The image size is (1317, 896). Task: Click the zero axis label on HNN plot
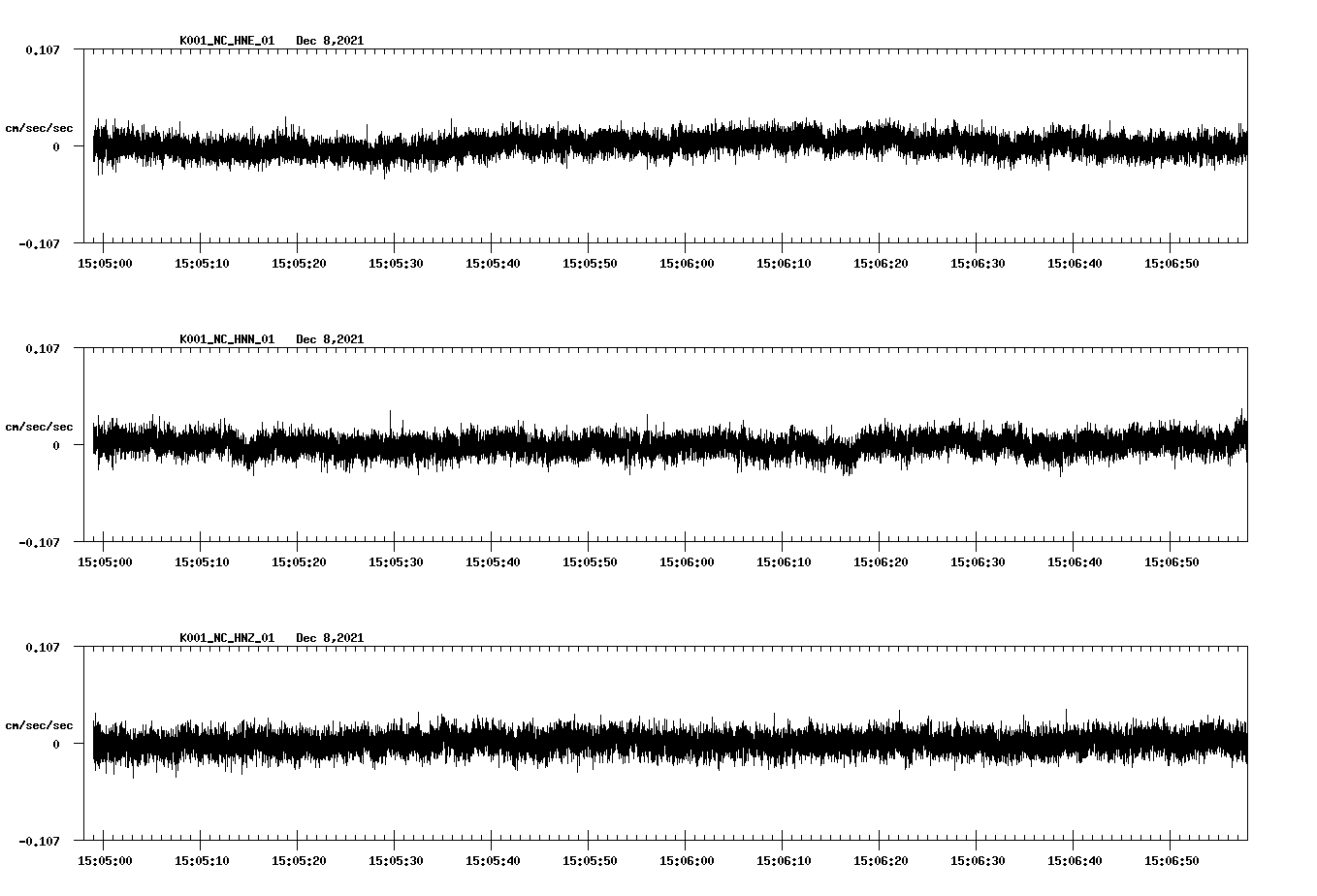click(x=56, y=446)
